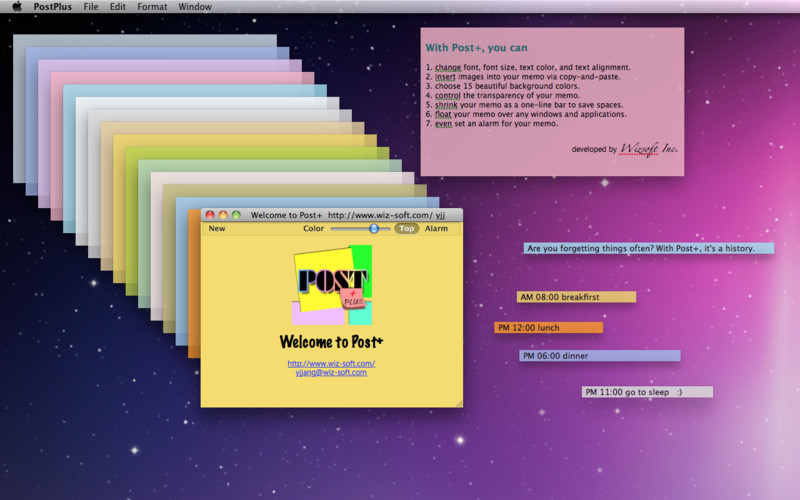Select the orange memo in the stack

pyautogui.click(x=193, y=283)
